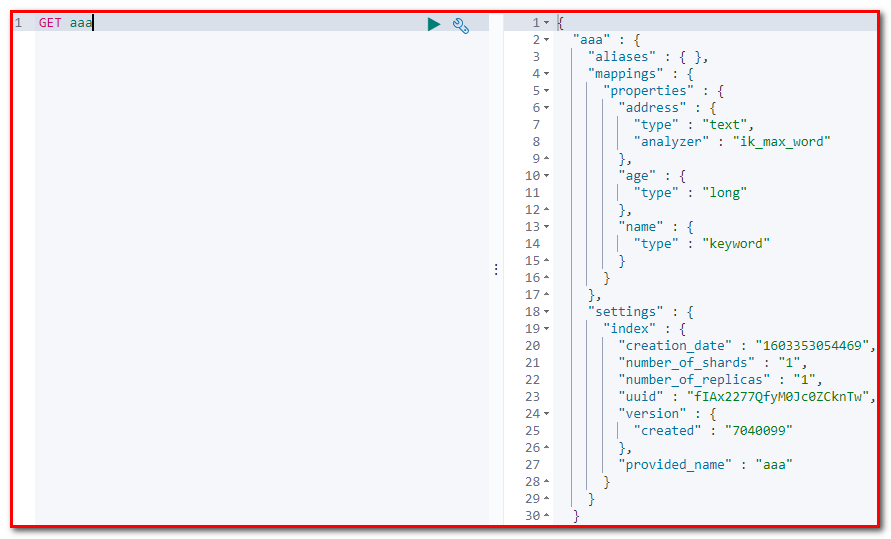891x539 pixels.
Task: Click the GET keyword in the editor
Action: (50, 23)
